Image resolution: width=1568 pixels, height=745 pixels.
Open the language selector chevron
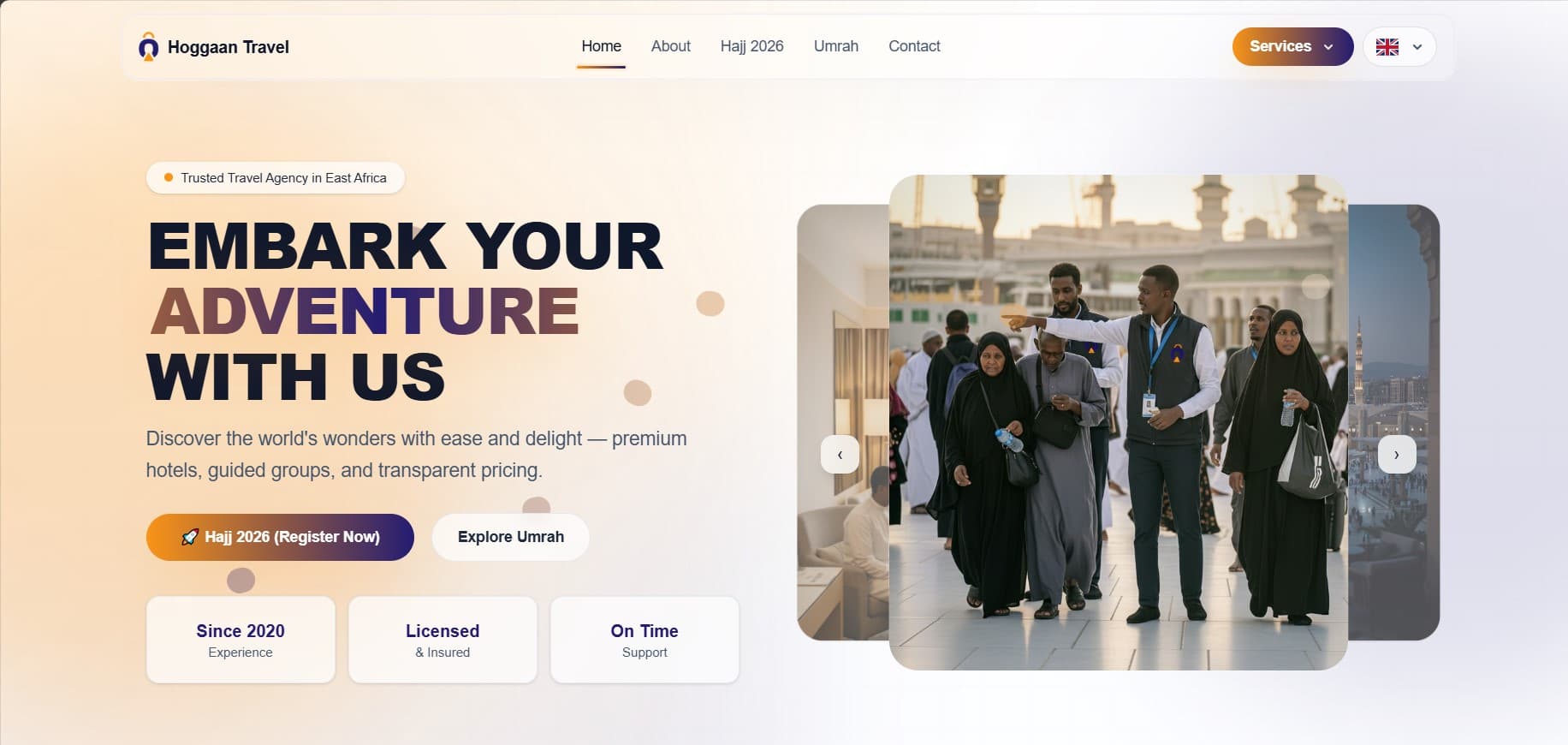pos(1417,47)
